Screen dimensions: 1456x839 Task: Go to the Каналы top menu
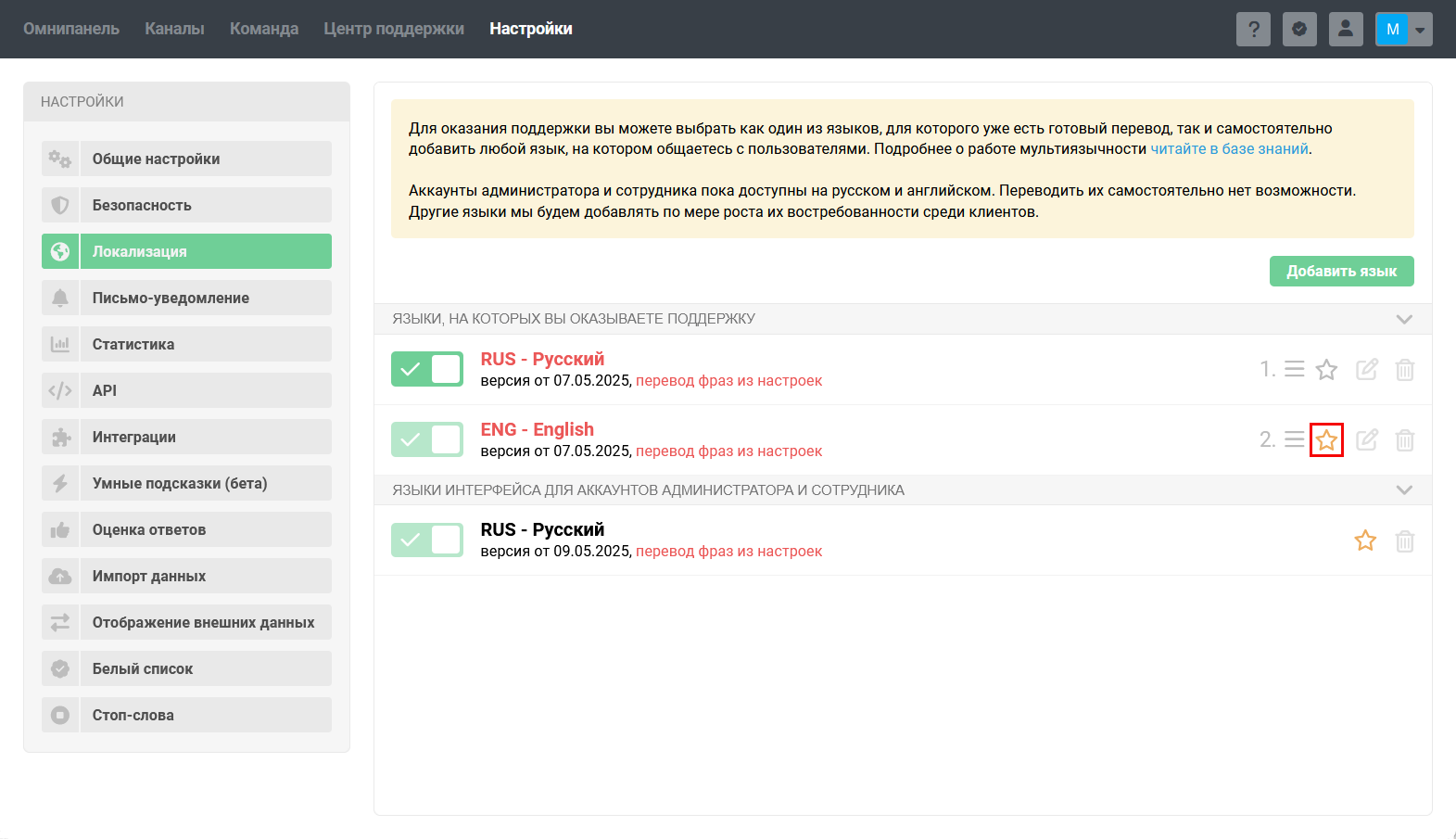click(x=174, y=29)
